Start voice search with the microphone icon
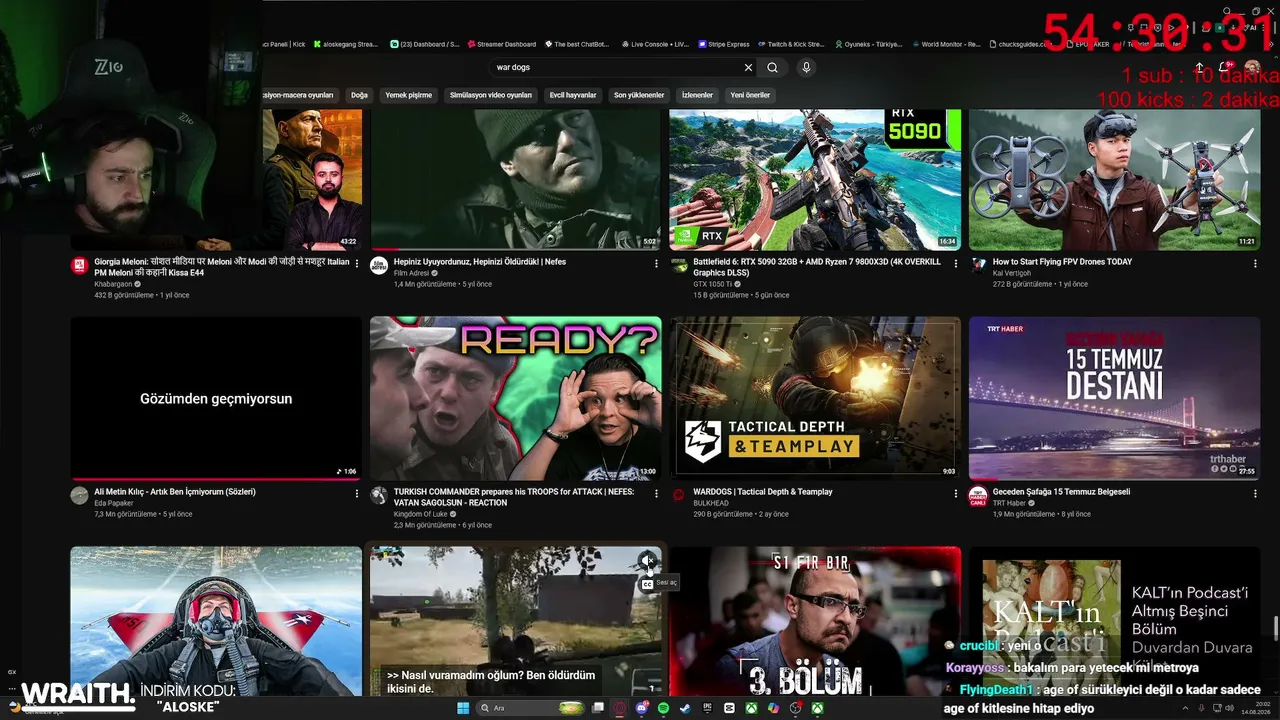Image resolution: width=1280 pixels, height=720 pixels. point(806,68)
